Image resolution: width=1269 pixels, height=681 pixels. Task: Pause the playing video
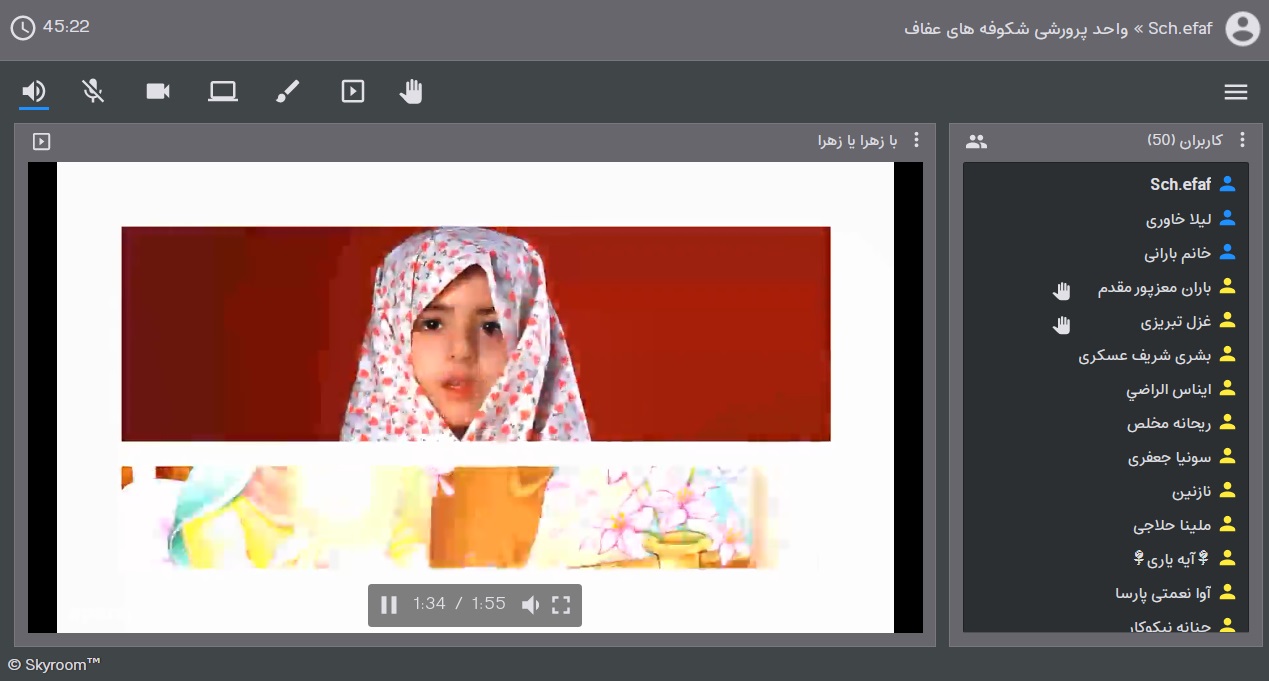[389, 604]
